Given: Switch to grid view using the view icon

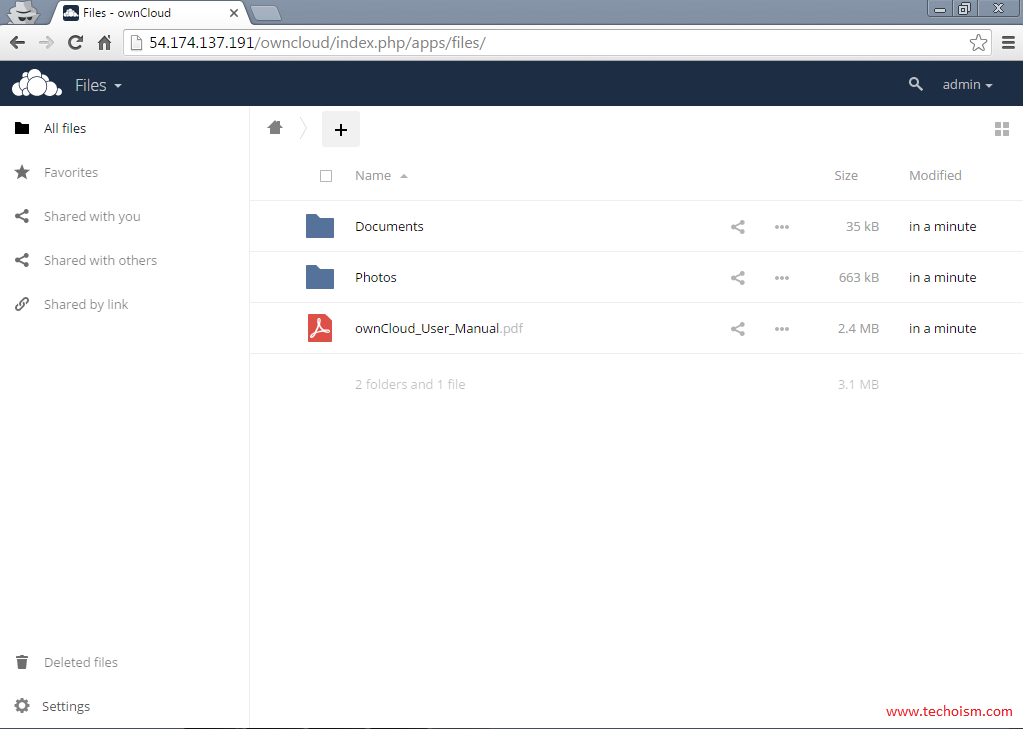Looking at the screenshot, I should click(x=1001, y=129).
